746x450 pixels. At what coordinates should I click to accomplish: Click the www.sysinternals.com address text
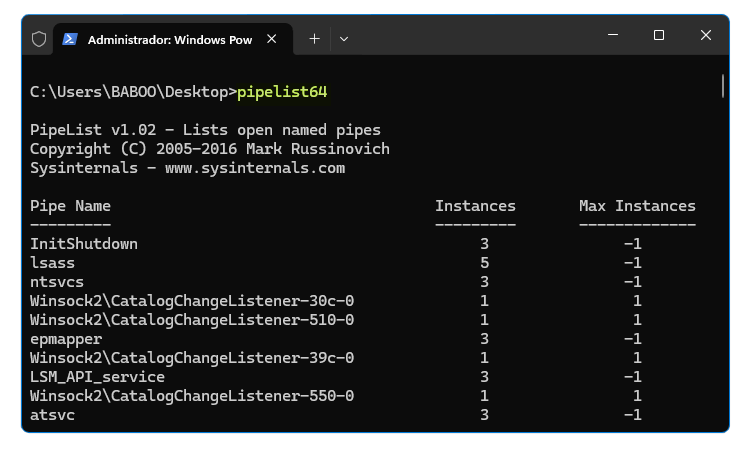[255, 168]
